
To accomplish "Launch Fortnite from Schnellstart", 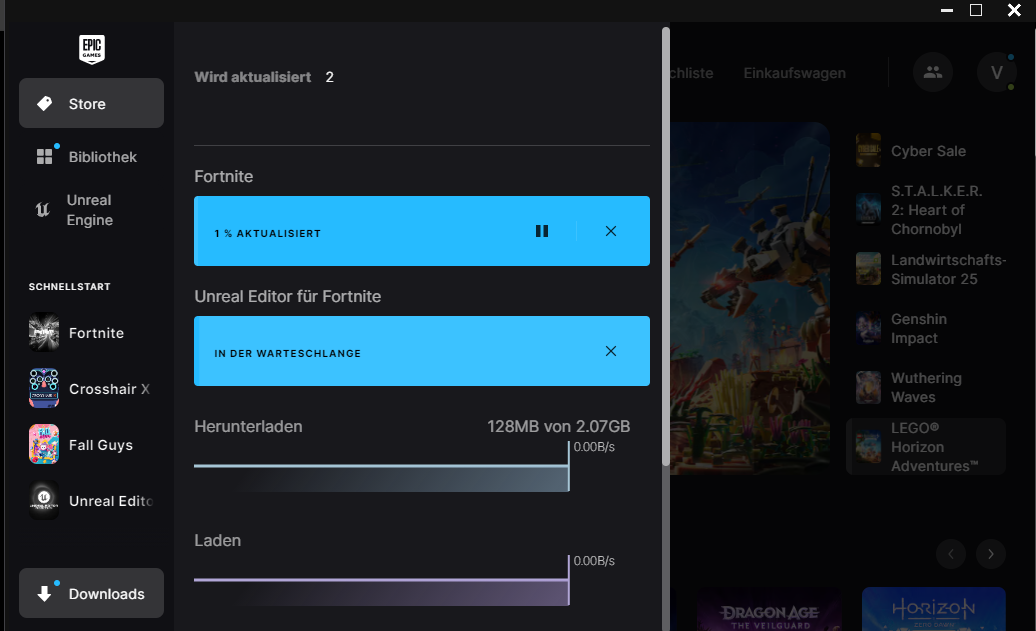I will pos(91,332).
